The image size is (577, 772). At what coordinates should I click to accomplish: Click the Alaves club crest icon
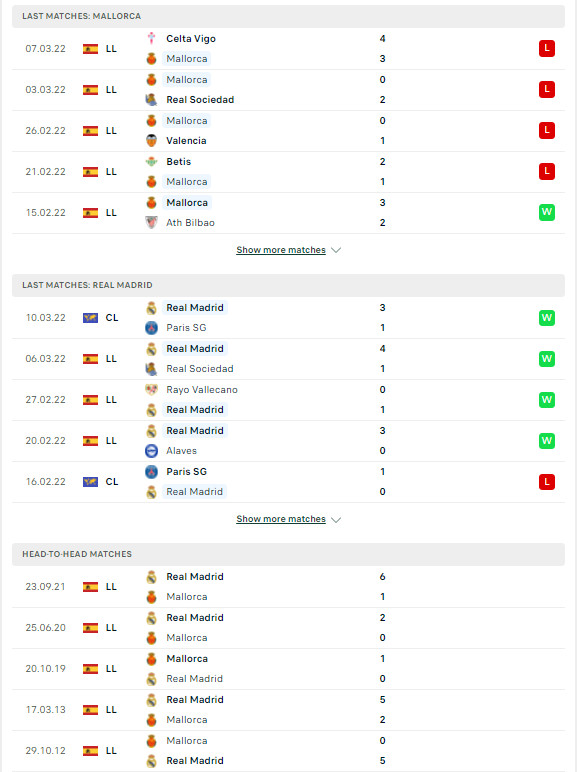point(152,450)
